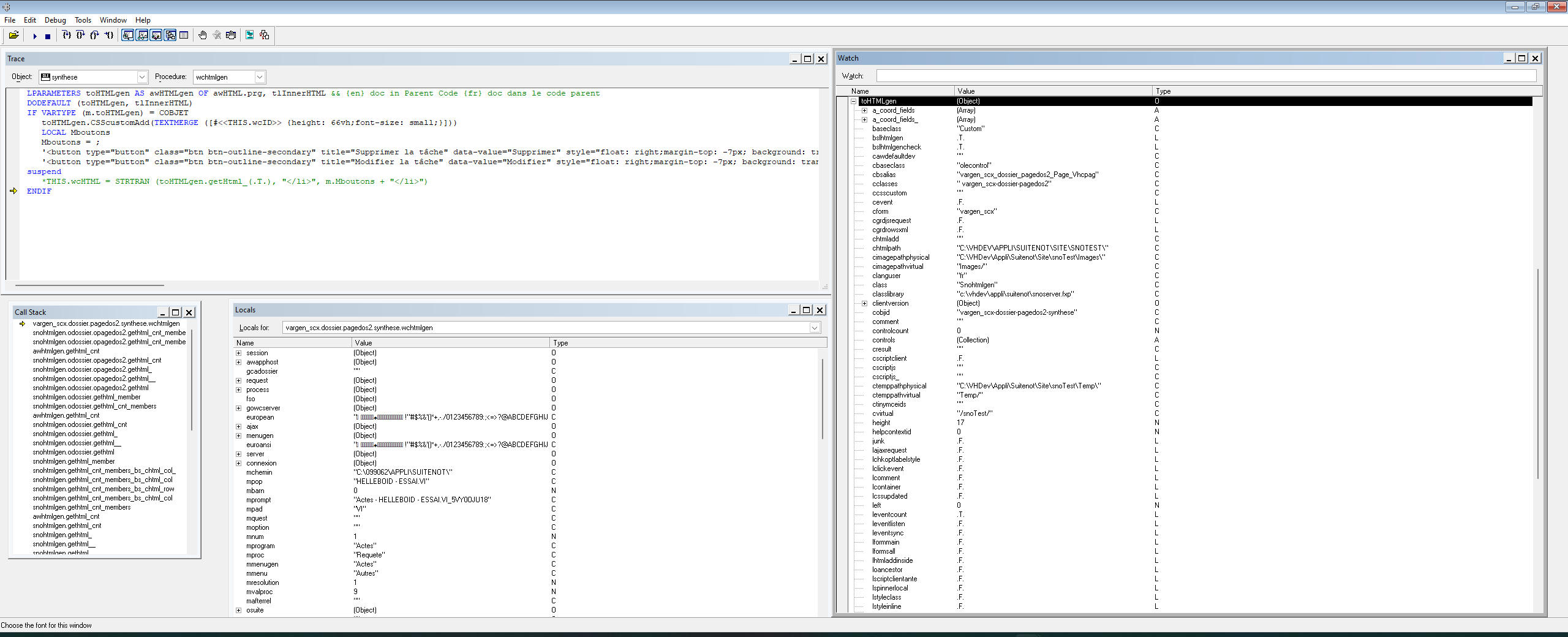Open the Procedure dropdown showing wchtmlgen
The height and width of the screenshot is (637, 1568).
pos(258,77)
